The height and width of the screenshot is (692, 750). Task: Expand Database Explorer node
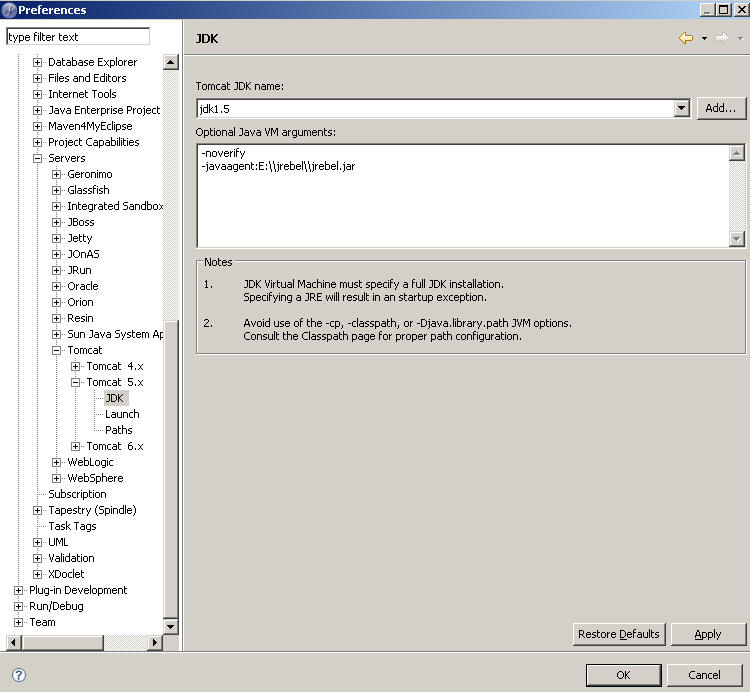click(x=37, y=62)
